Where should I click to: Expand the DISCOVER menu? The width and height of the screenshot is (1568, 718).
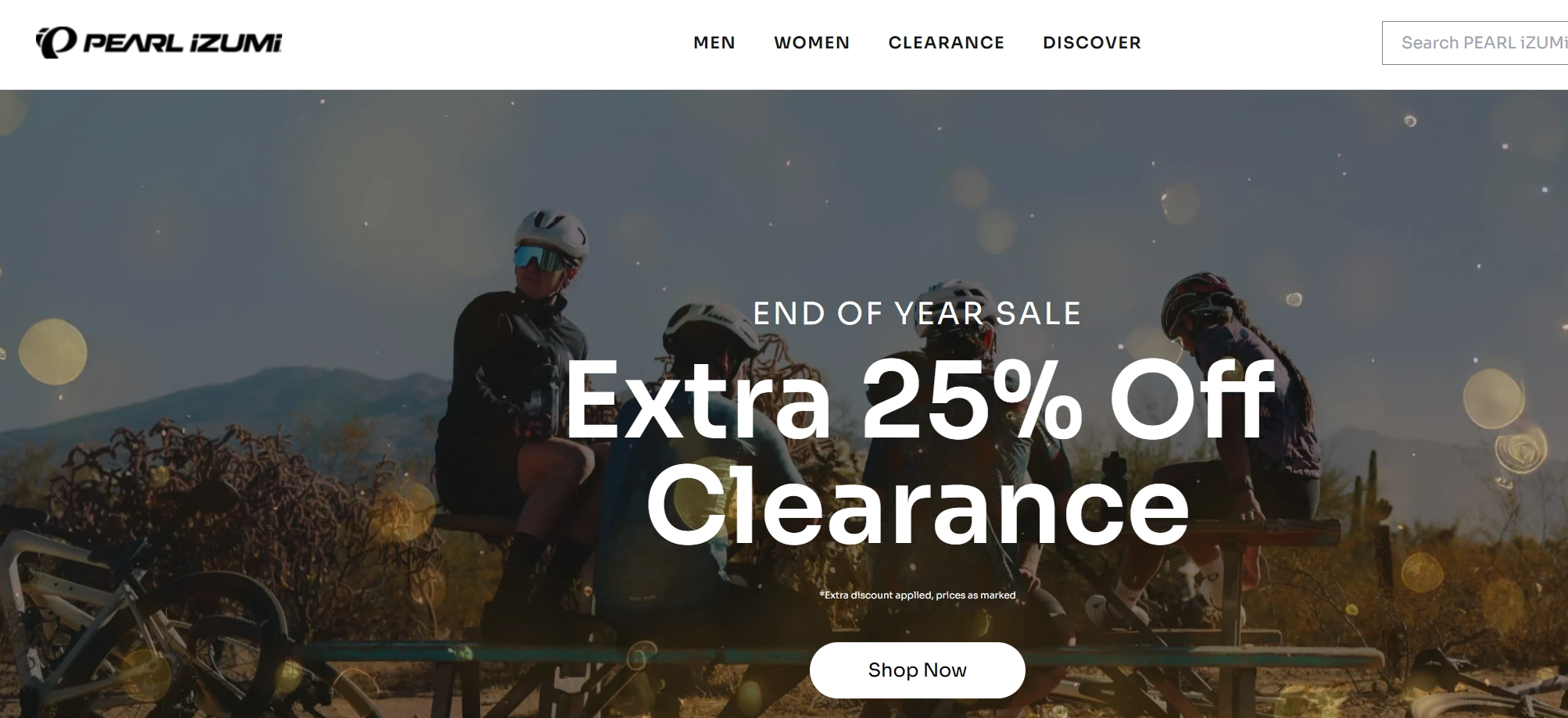[x=1092, y=42]
